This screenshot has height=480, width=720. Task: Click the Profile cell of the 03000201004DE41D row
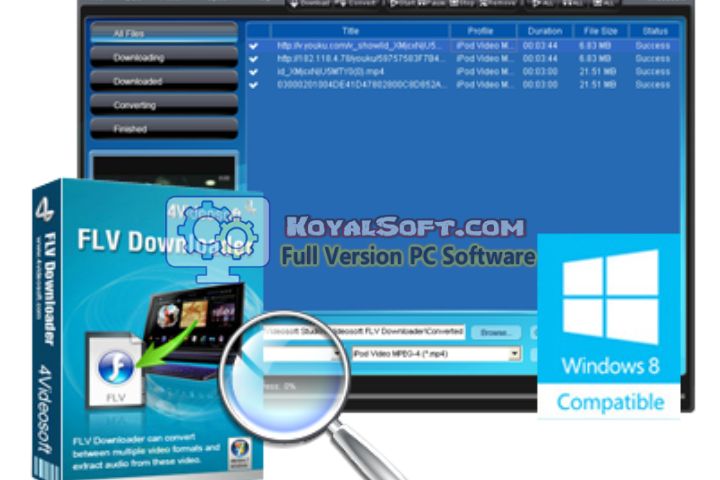485,85
